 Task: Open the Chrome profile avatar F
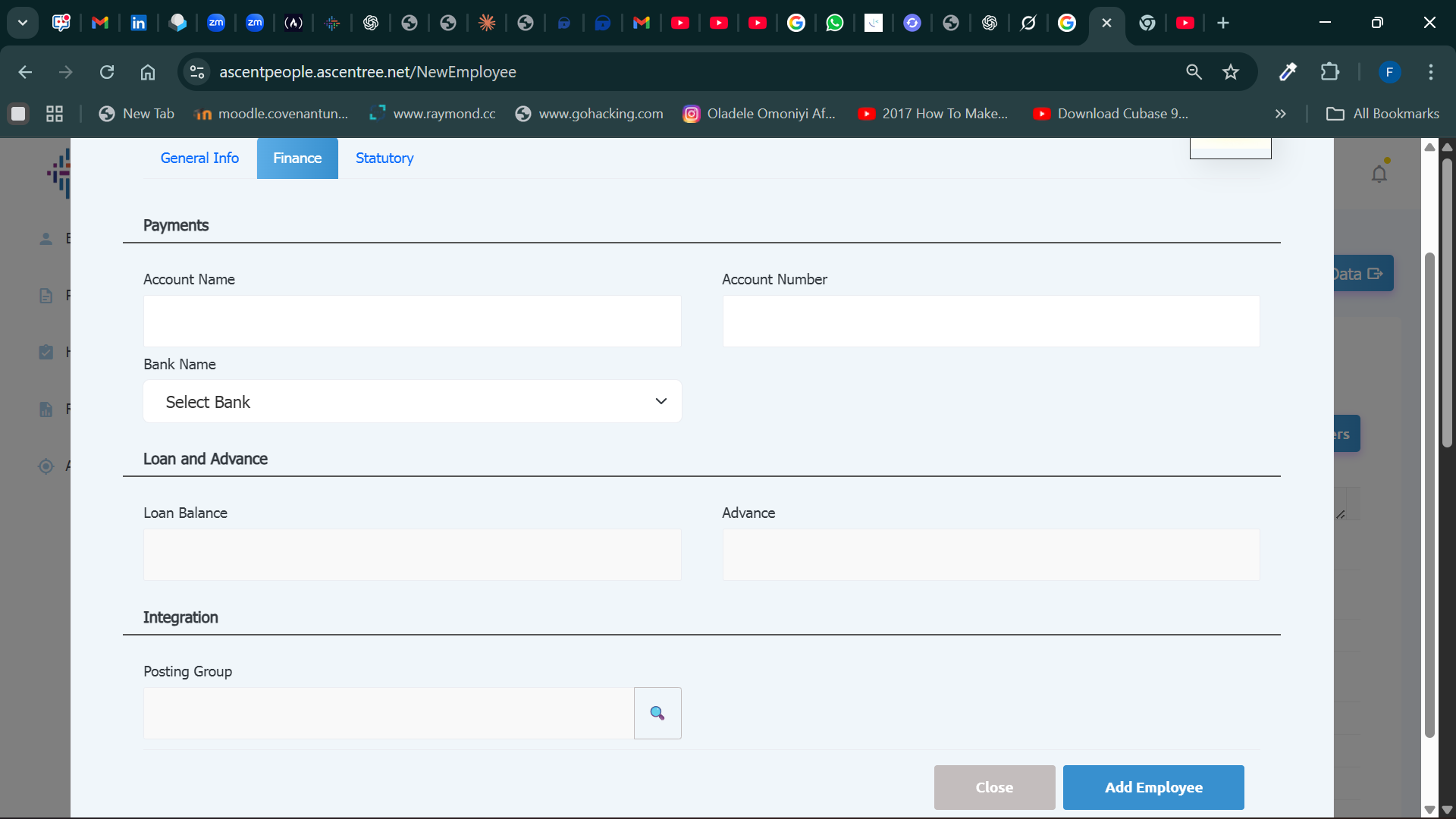tap(1389, 72)
